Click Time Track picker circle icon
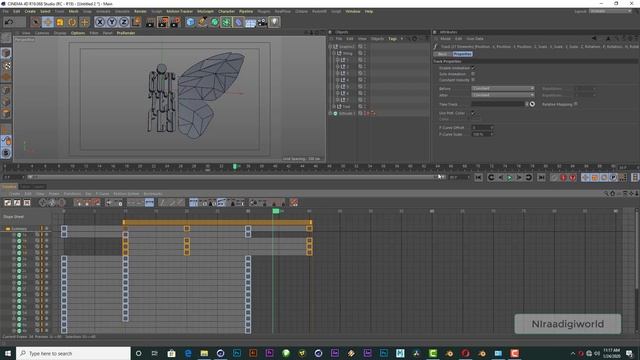Image resolution: width=640 pixels, height=360 pixels. 532,104
